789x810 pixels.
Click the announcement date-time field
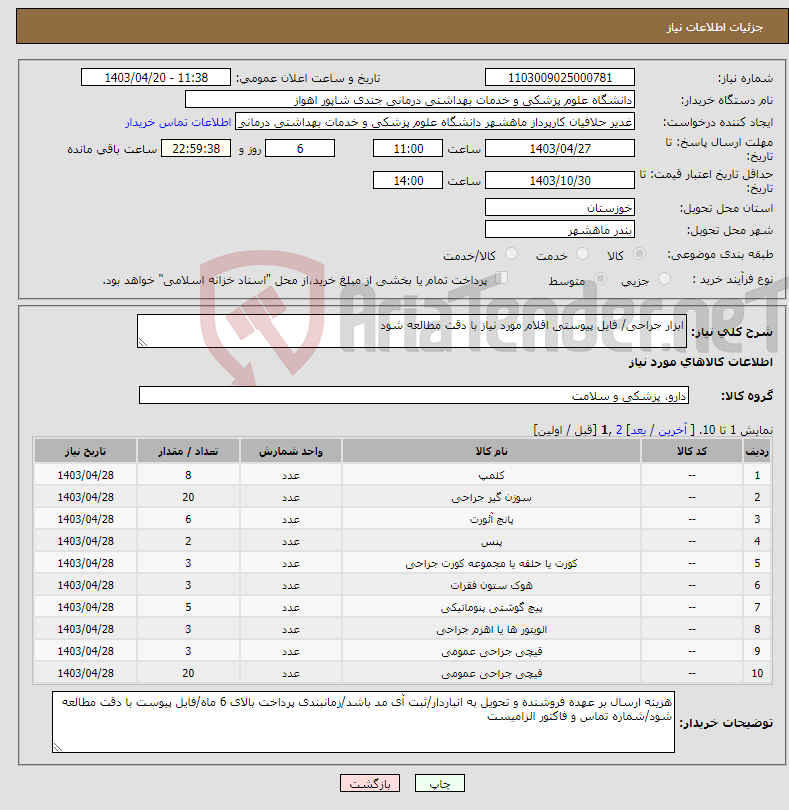point(156,77)
